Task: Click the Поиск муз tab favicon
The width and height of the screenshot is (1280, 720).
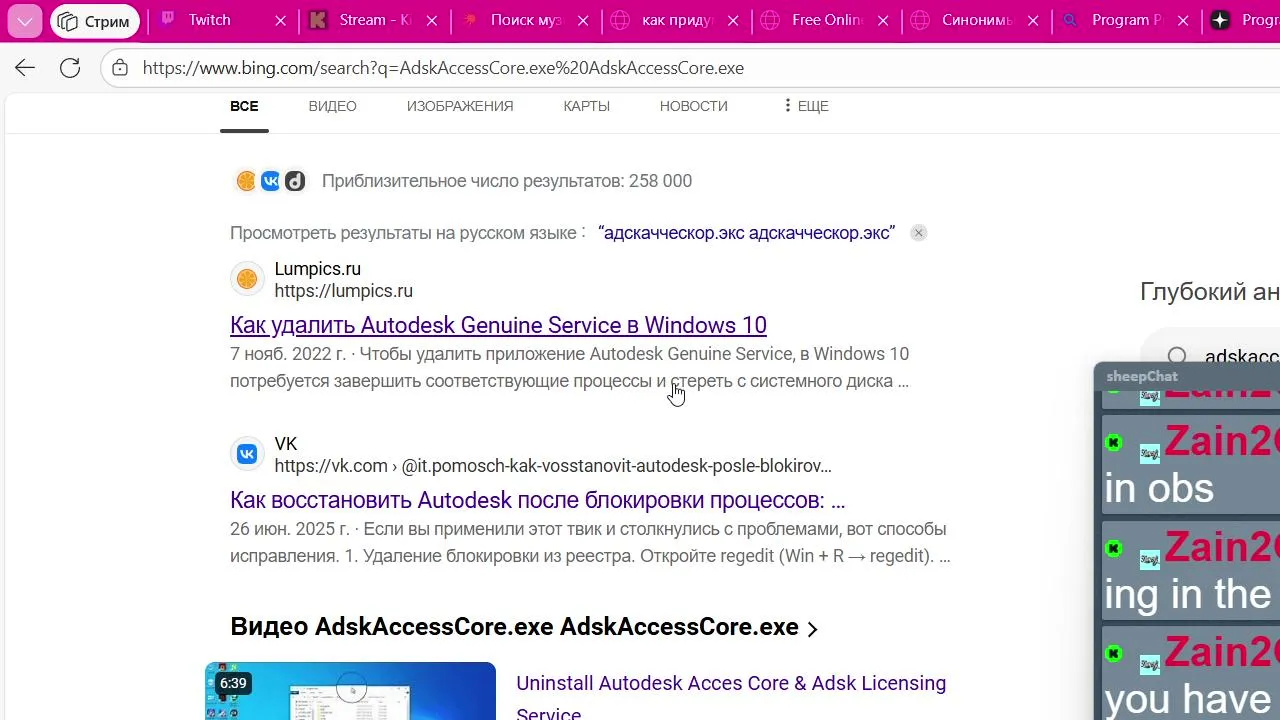Action: [x=470, y=20]
